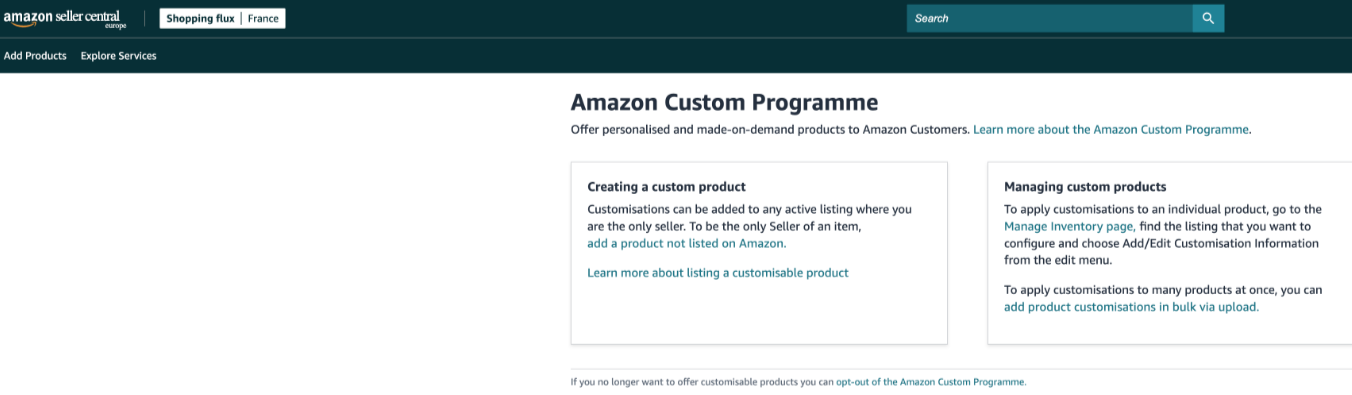Focus the Search input field
Viewport: 1352px width, 395px height.
pyautogui.click(x=1050, y=18)
